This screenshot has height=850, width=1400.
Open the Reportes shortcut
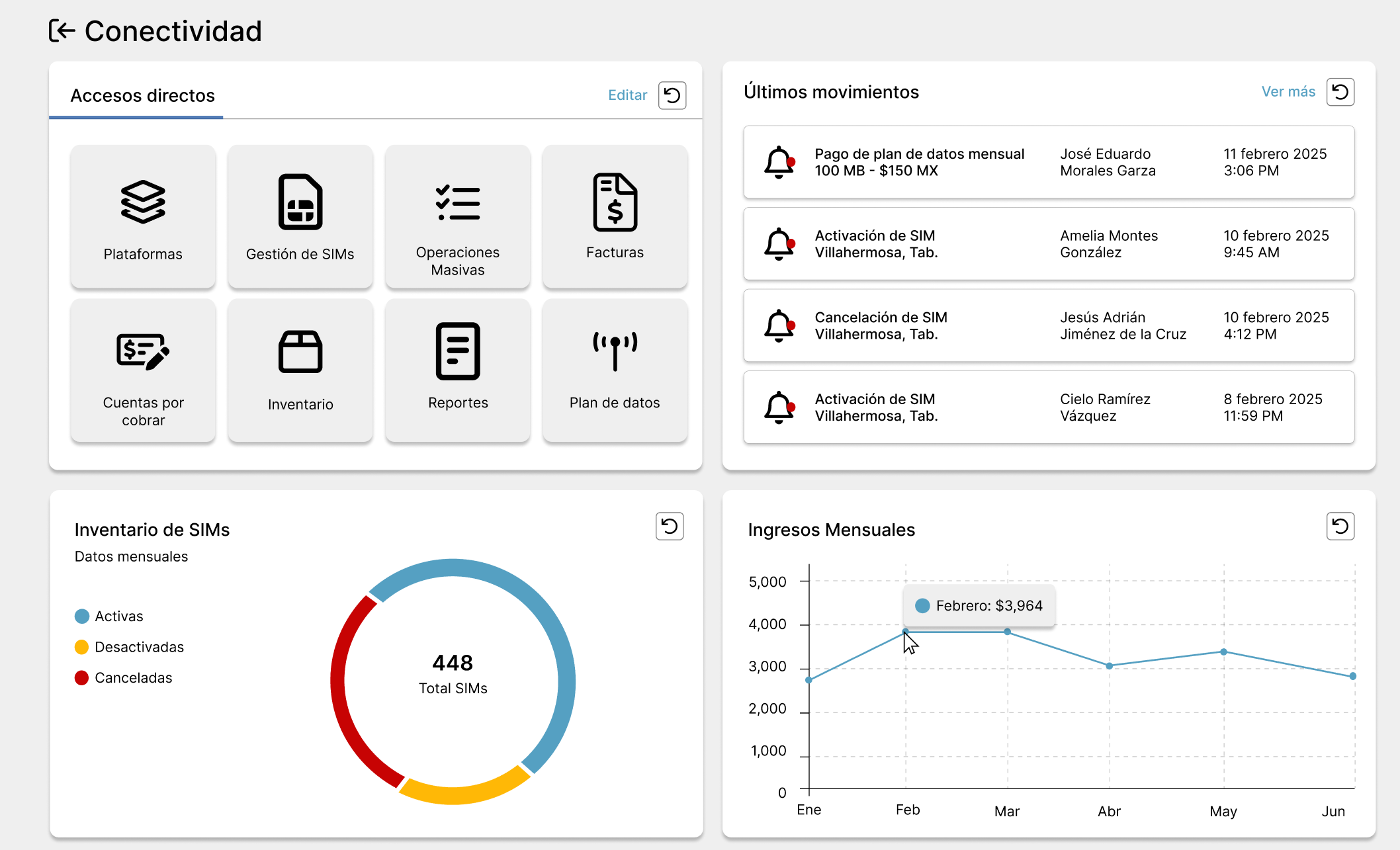click(x=457, y=370)
